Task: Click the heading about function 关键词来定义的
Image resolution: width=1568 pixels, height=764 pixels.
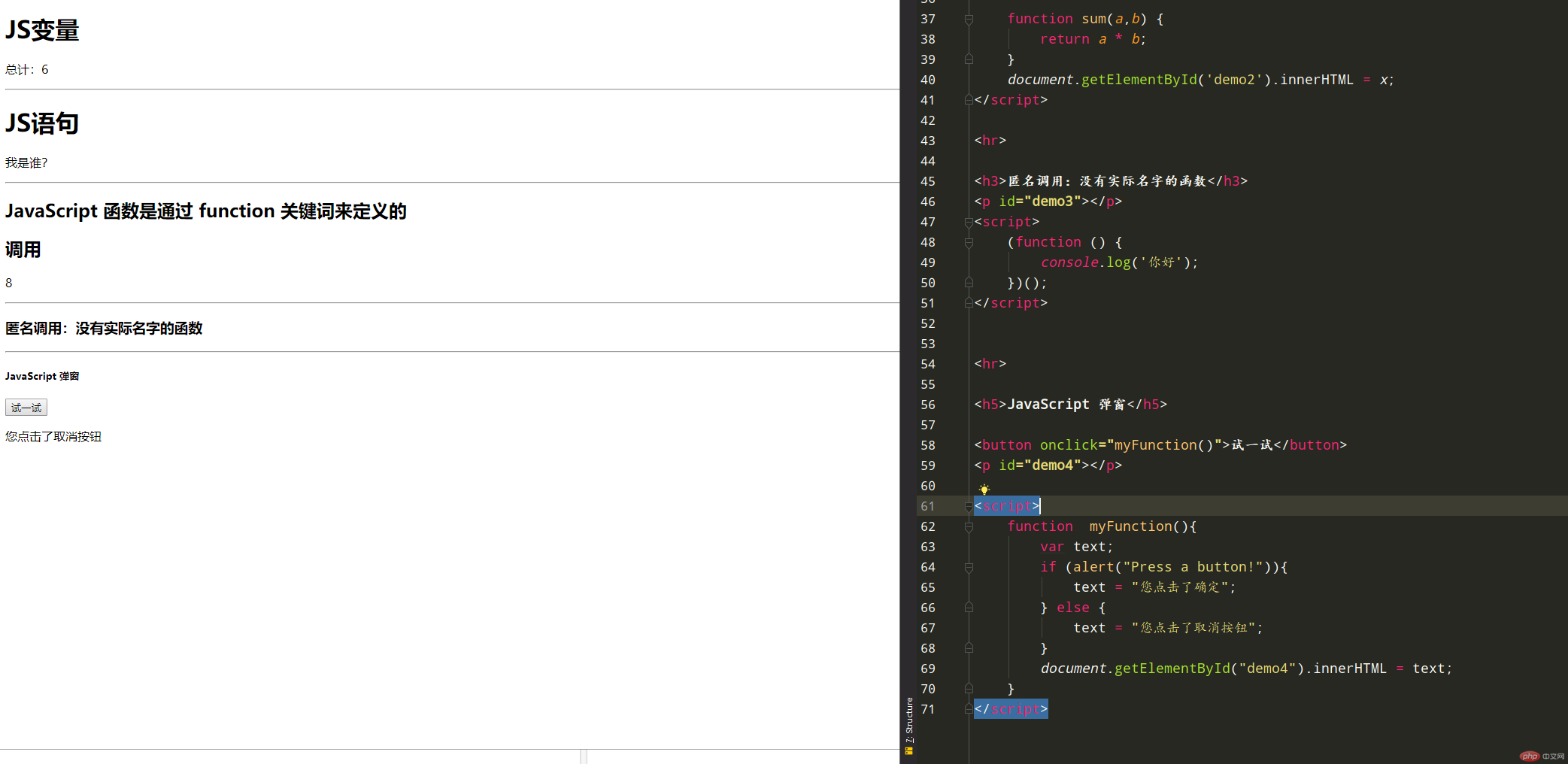Action: [206, 211]
